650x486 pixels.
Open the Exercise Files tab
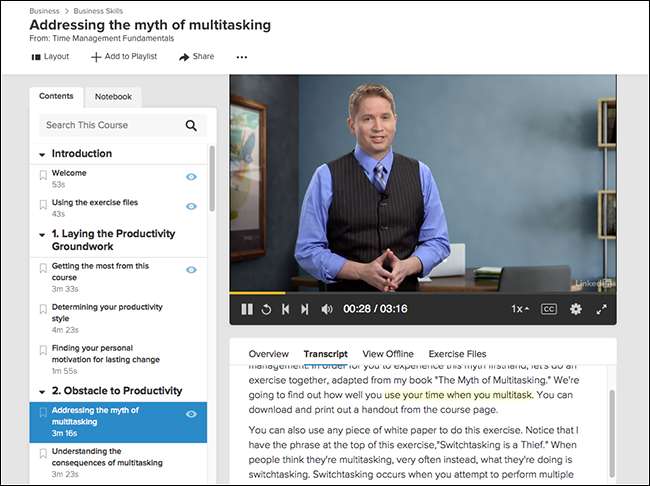click(457, 354)
